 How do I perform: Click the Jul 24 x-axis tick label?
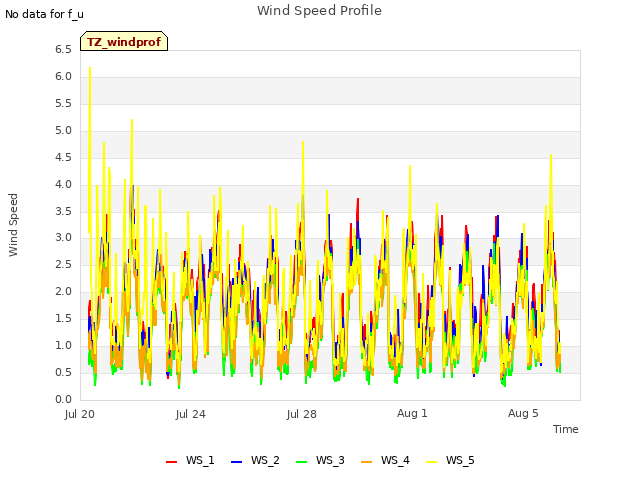191,414
